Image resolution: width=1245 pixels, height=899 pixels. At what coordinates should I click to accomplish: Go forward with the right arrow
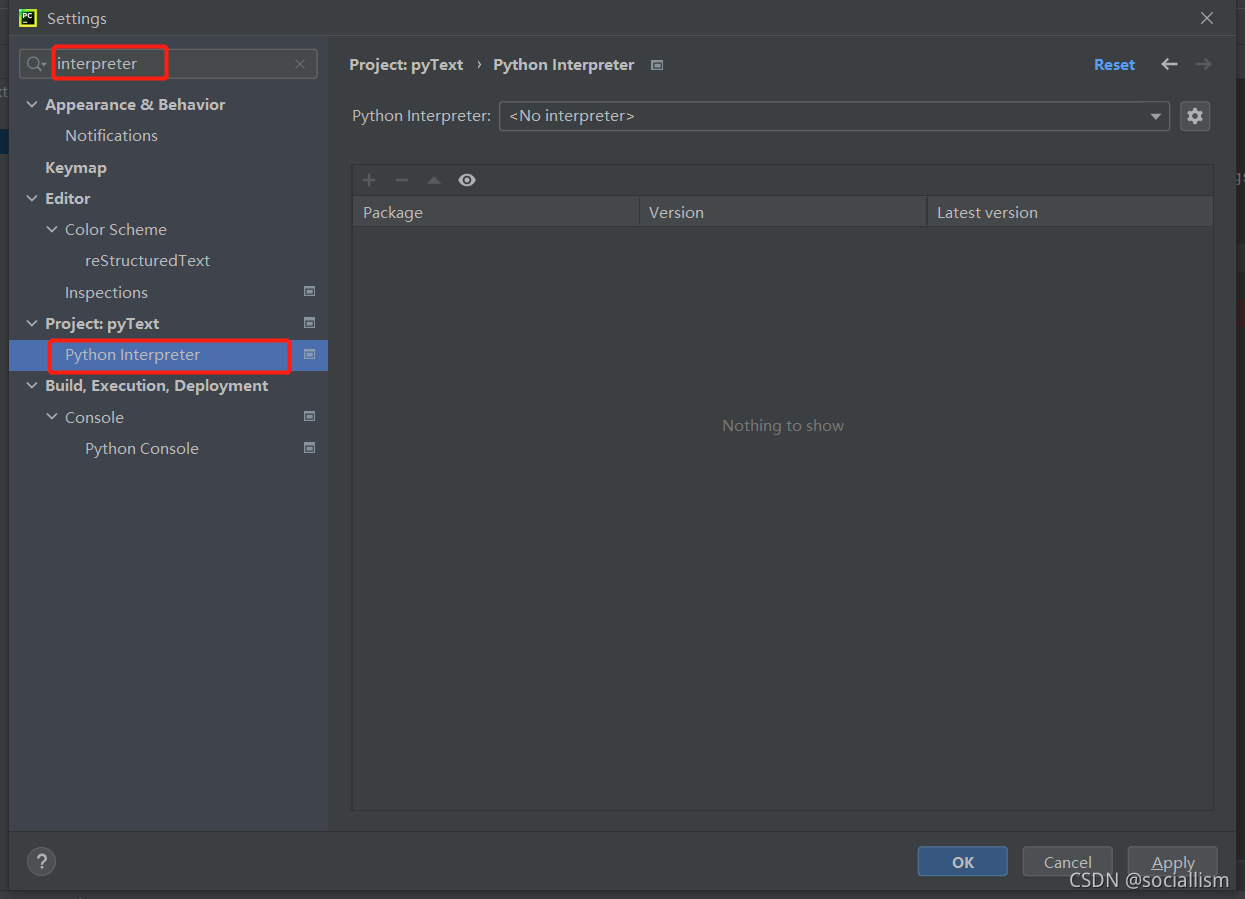pos(1203,64)
